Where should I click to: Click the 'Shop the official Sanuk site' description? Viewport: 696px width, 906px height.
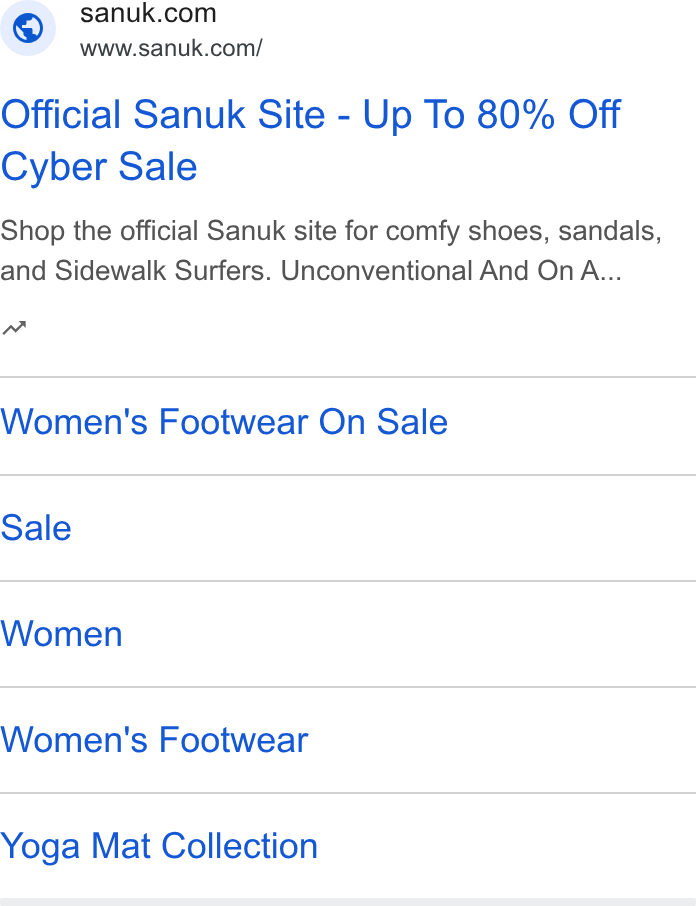169,231
